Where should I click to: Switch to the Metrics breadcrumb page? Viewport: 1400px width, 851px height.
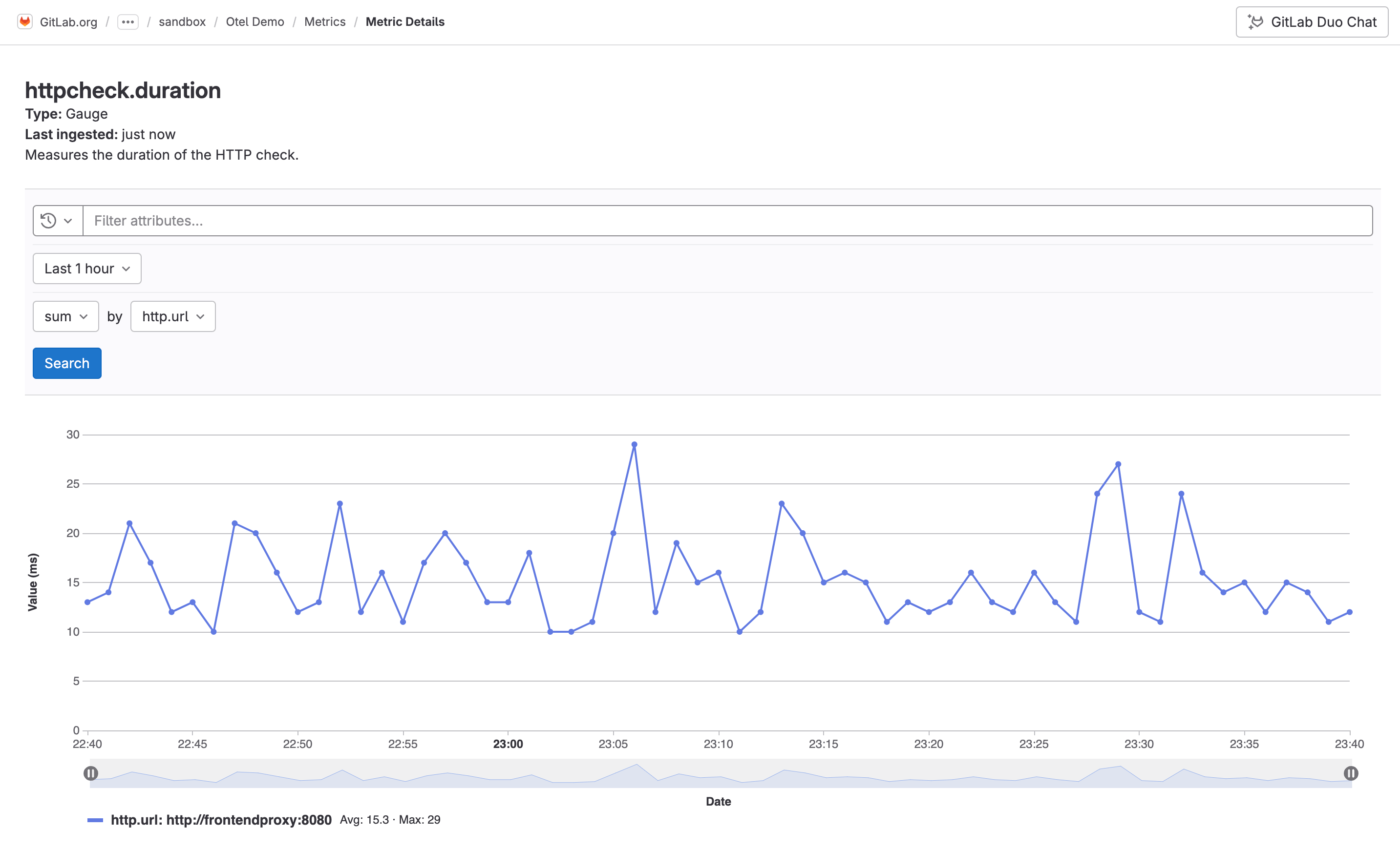point(324,21)
